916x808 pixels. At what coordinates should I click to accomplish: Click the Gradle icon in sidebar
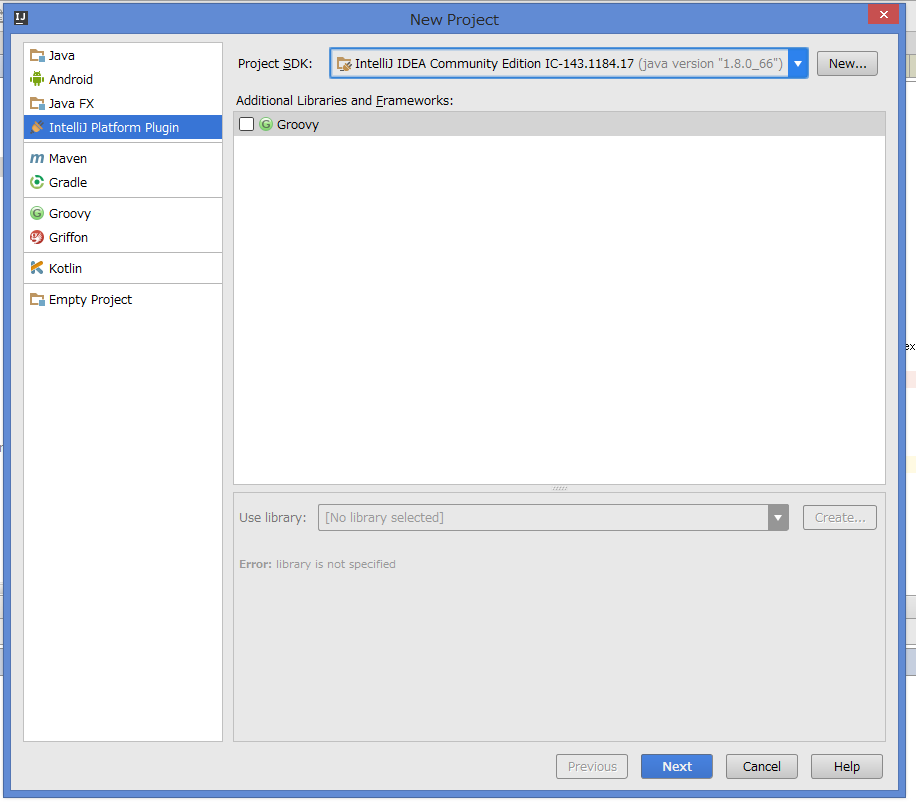click(37, 182)
